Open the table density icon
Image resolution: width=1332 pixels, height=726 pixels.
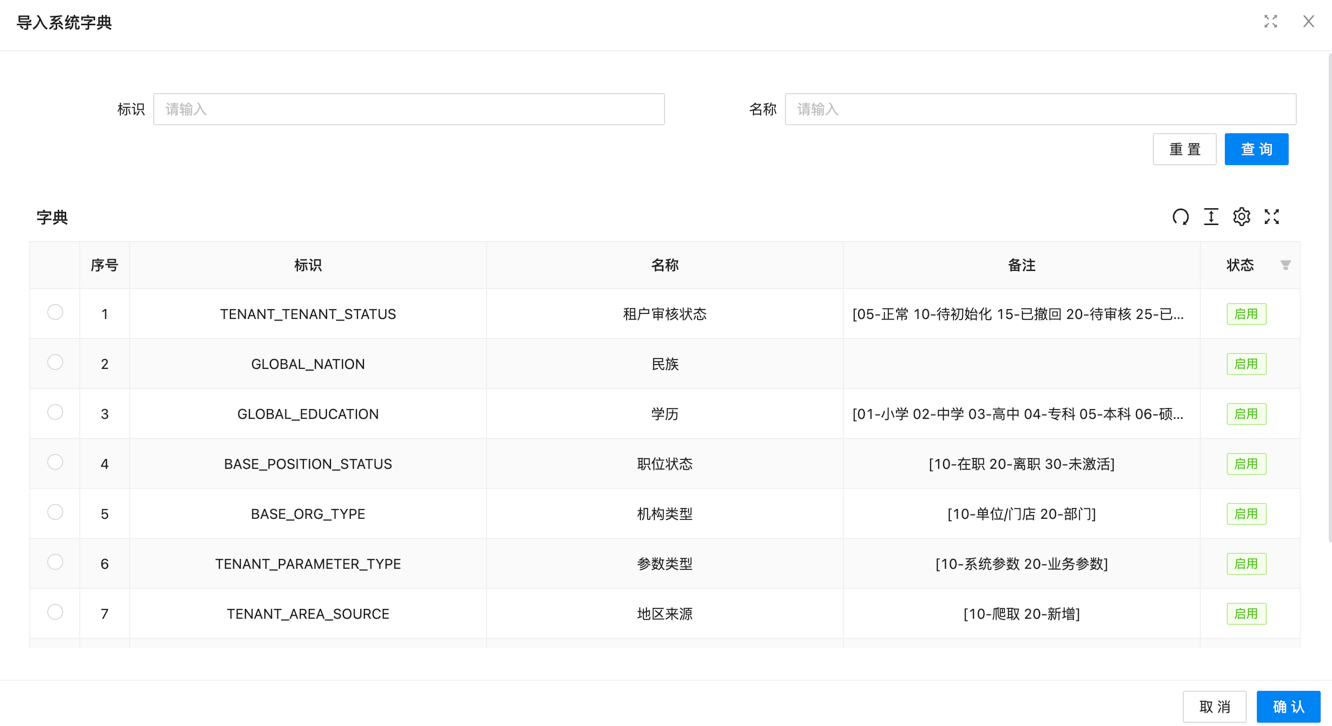(x=1211, y=217)
